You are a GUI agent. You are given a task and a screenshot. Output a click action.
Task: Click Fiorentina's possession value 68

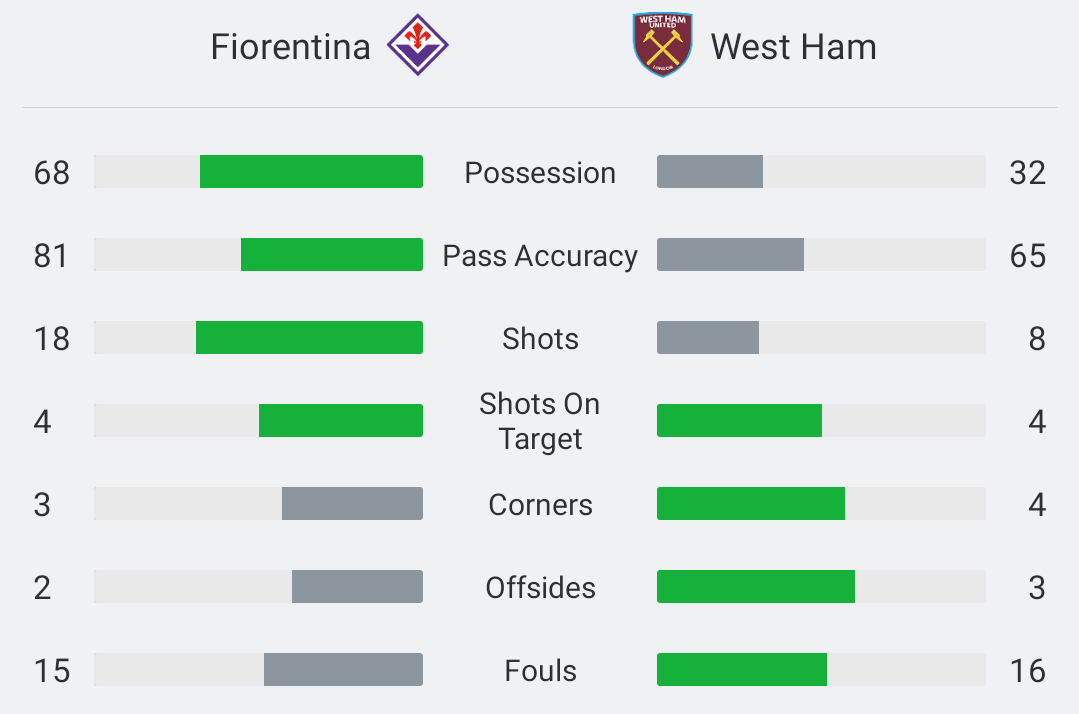coord(52,173)
